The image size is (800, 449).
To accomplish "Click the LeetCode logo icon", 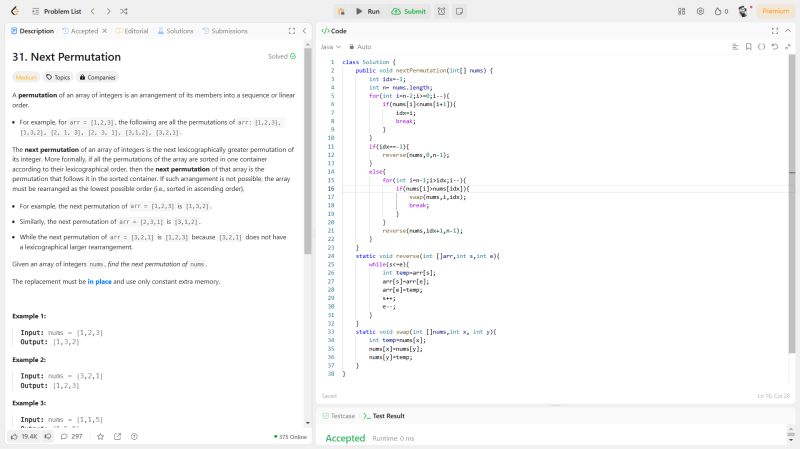I will (15, 11).
